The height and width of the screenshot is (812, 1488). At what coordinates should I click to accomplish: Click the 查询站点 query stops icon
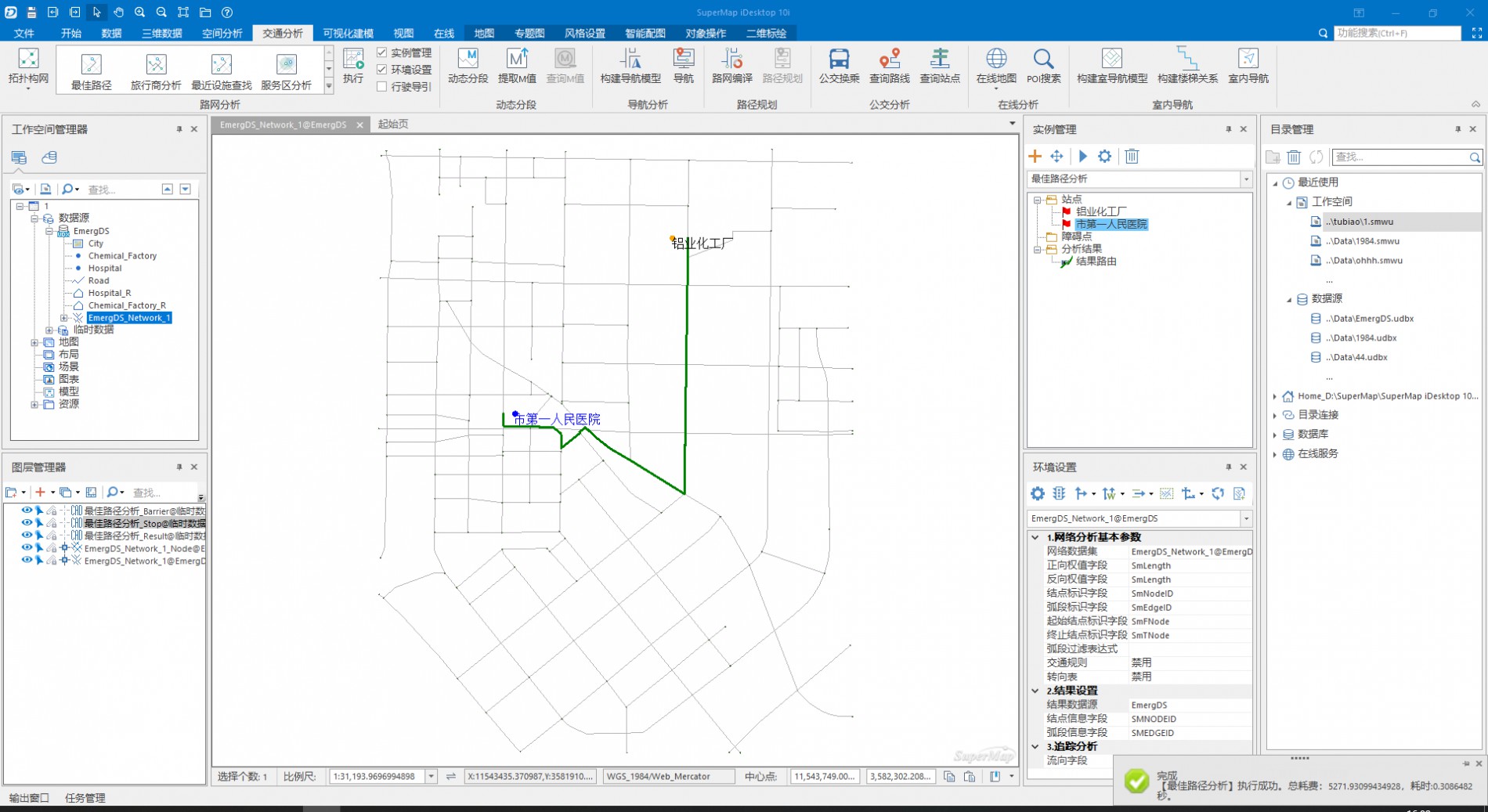point(940,66)
